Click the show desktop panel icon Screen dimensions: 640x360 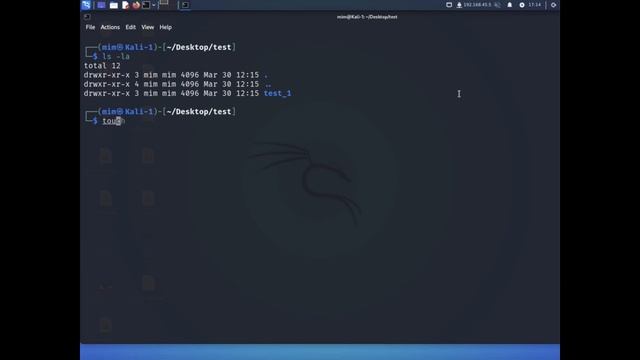[x=101, y=5]
